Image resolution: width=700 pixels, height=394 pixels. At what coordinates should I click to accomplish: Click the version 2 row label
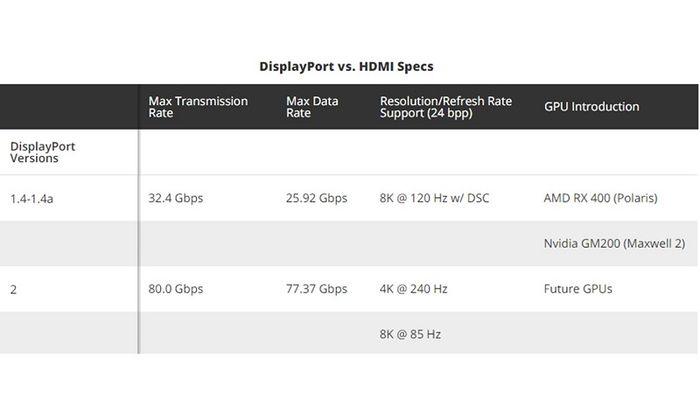point(13,290)
